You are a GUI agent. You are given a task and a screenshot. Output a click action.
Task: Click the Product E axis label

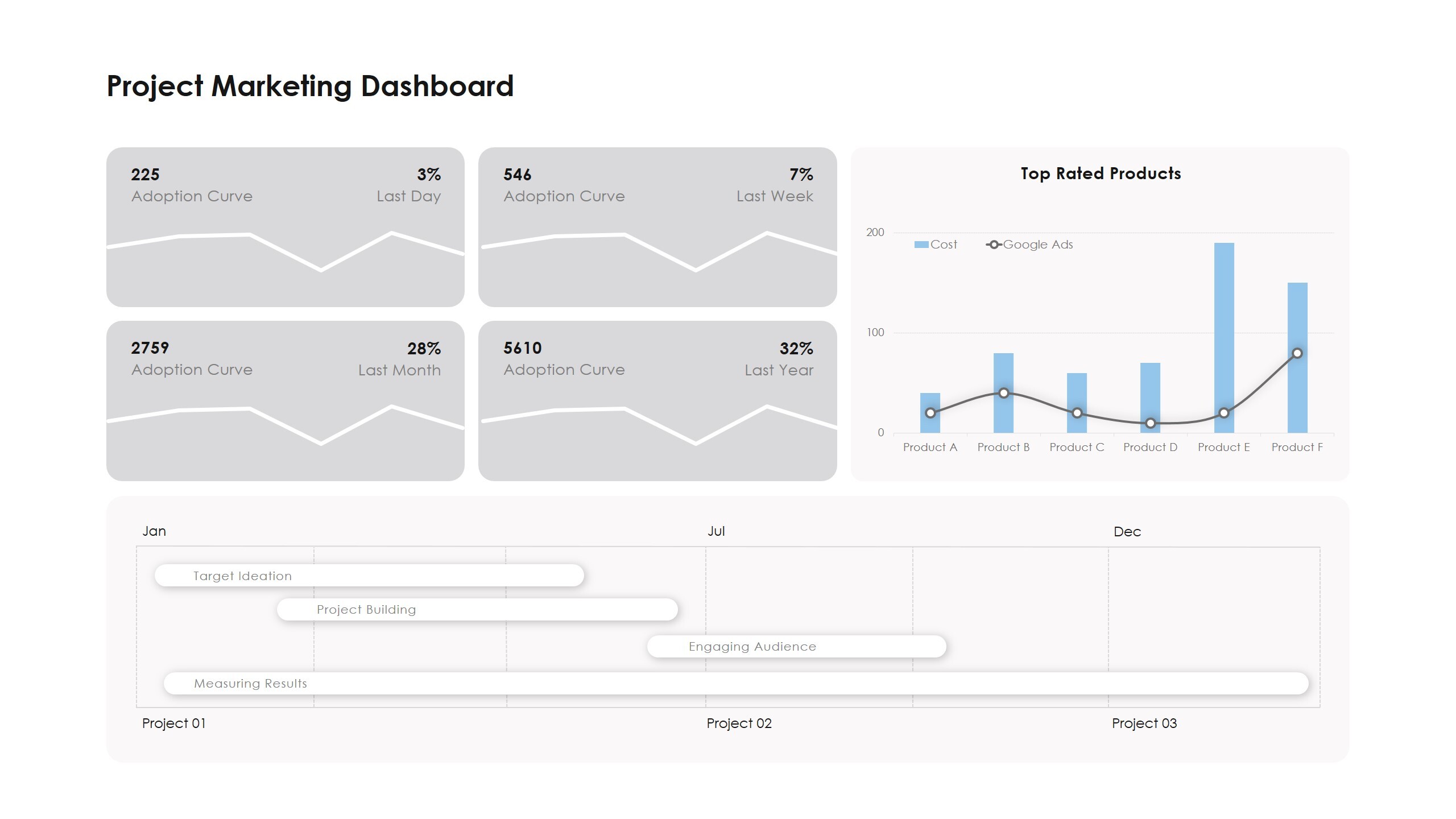pyautogui.click(x=1224, y=448)
